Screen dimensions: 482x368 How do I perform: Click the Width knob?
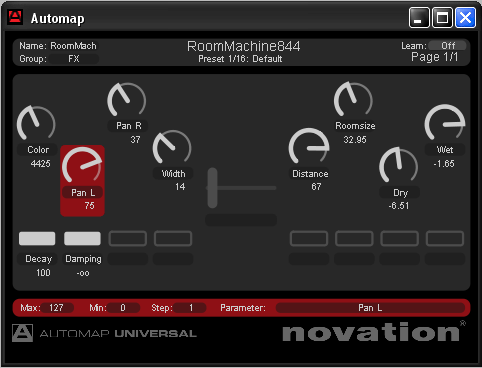[172, 148]
